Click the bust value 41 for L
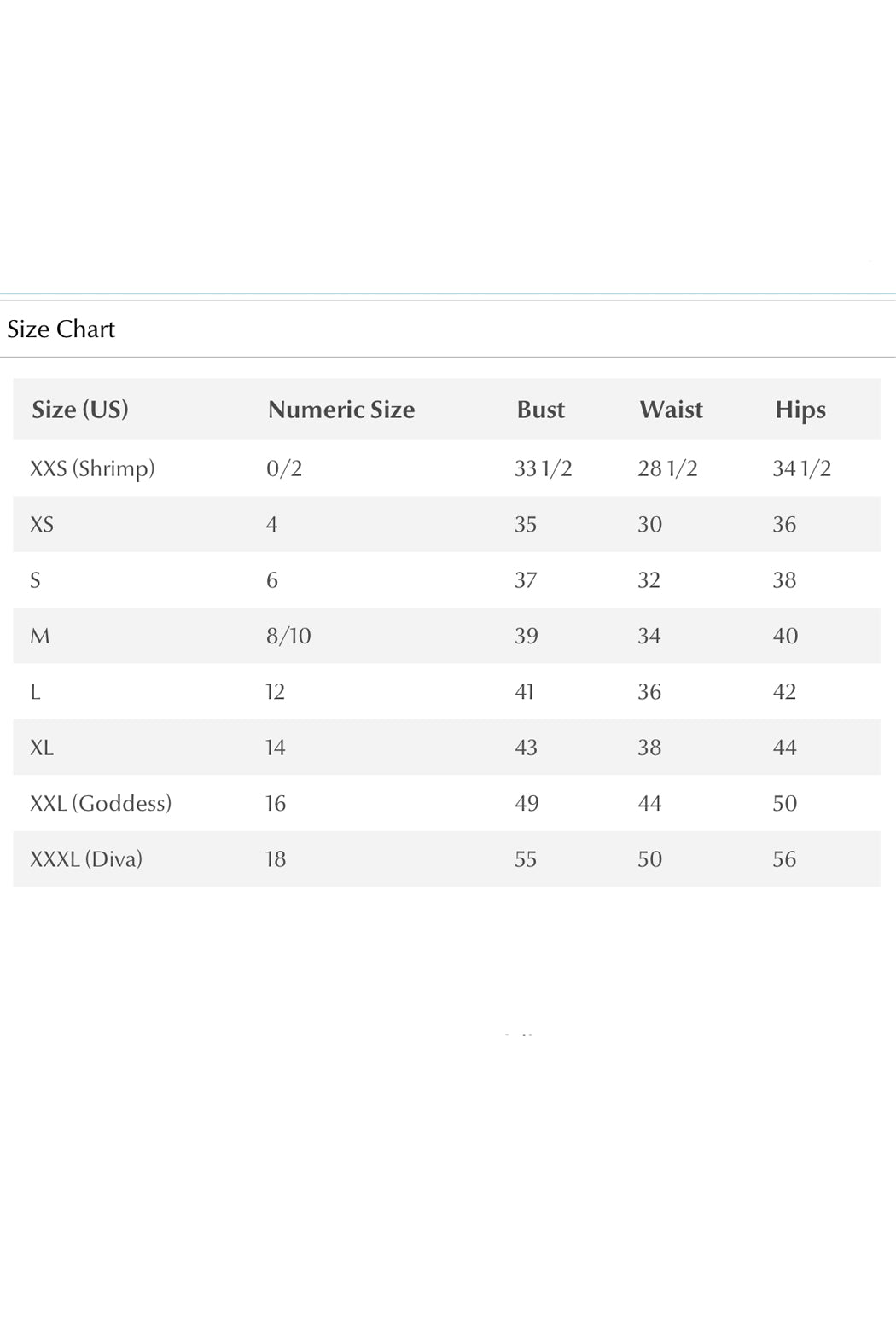The width and height of the screenshot is (896, 1344). click(x=524, y=692)
